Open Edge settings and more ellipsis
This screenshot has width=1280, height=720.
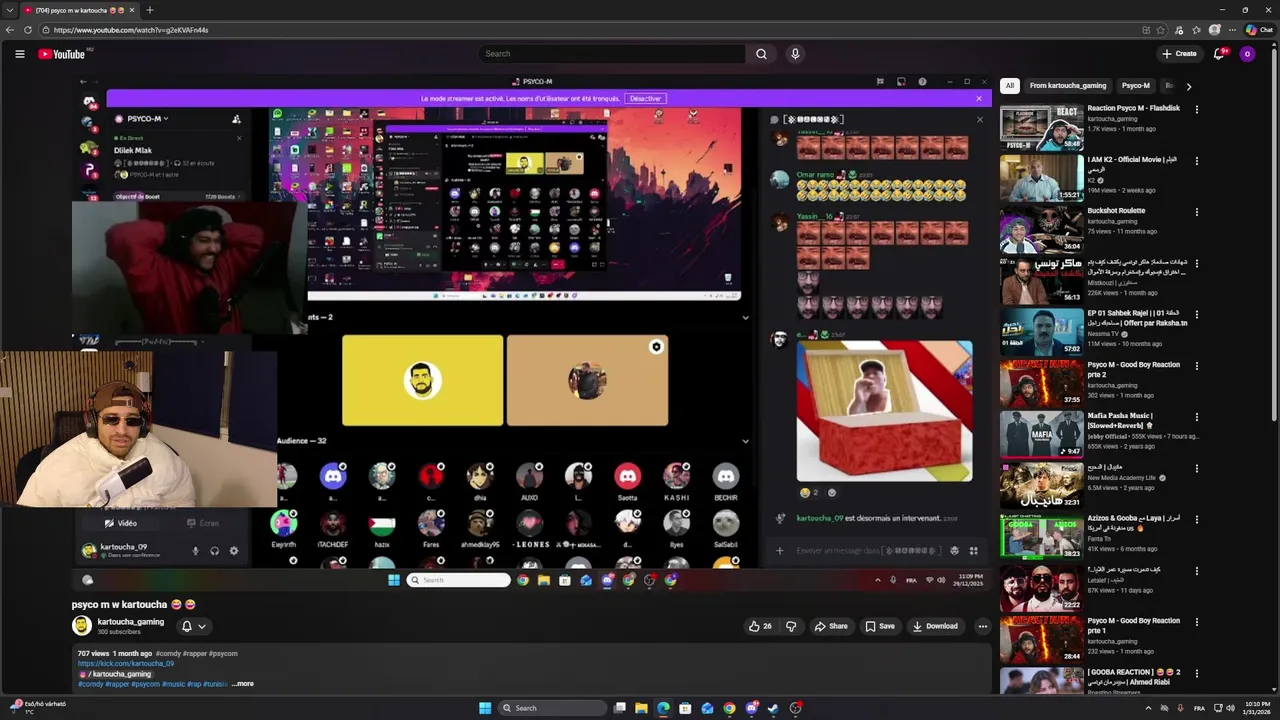tap(1232, 30)
